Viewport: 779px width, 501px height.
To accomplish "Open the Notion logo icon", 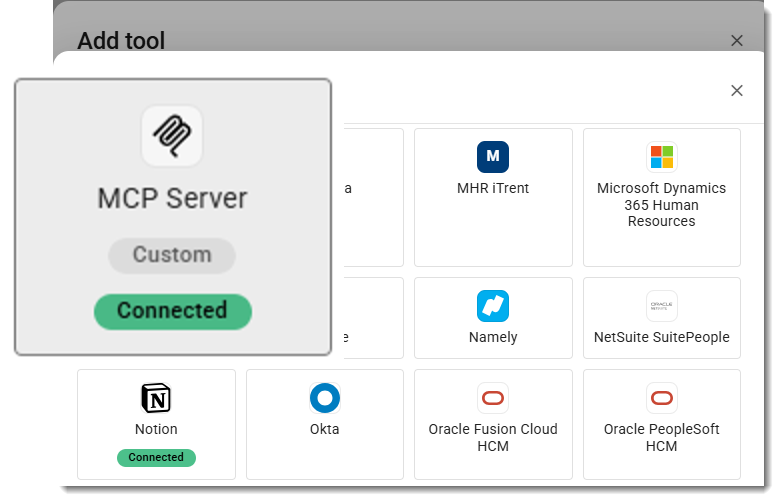I will 156,398.
